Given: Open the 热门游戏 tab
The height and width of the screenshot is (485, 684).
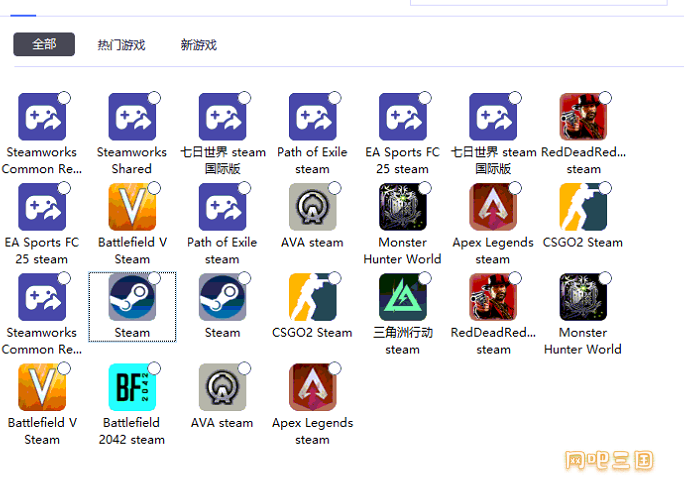Looking at the screenshot, I should click(x=121, y=44).
